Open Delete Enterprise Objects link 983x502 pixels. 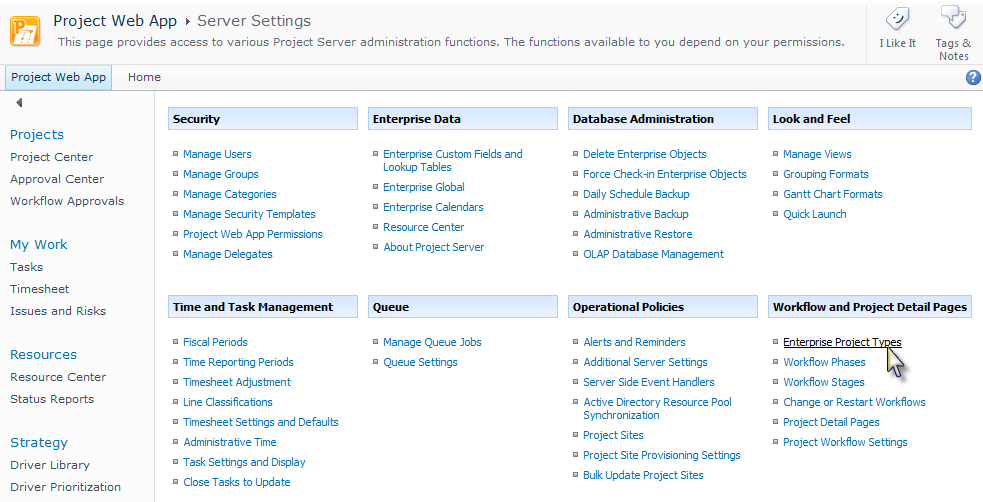(644, 154)
